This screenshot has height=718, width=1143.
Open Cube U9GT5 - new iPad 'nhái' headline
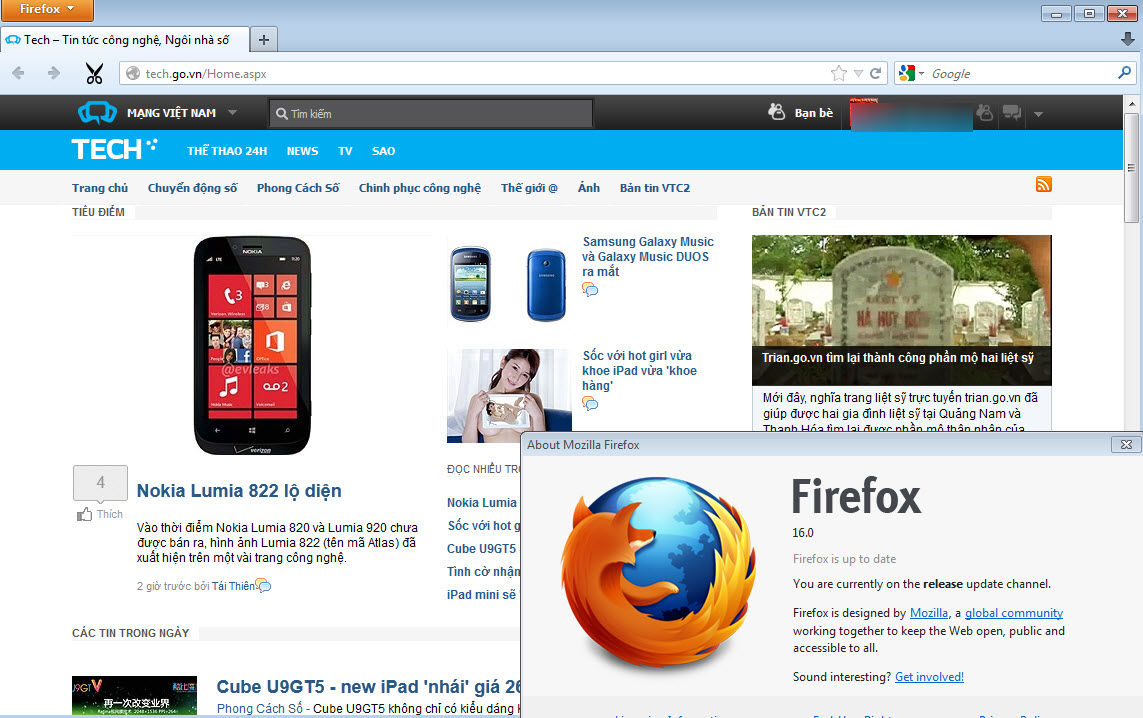click(x=369, y=687)
